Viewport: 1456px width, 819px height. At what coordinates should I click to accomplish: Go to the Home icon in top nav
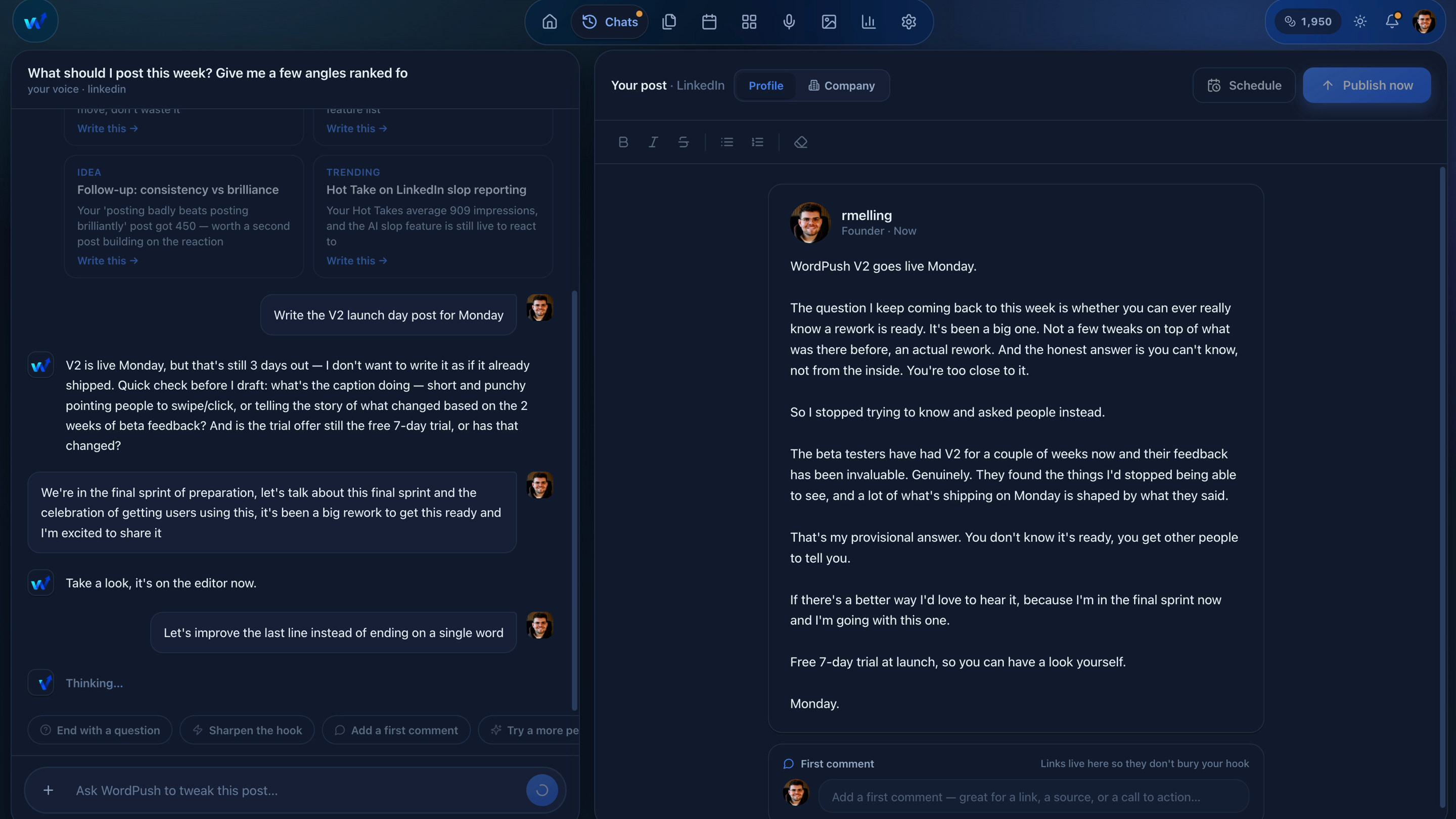(x=550, y=22)
